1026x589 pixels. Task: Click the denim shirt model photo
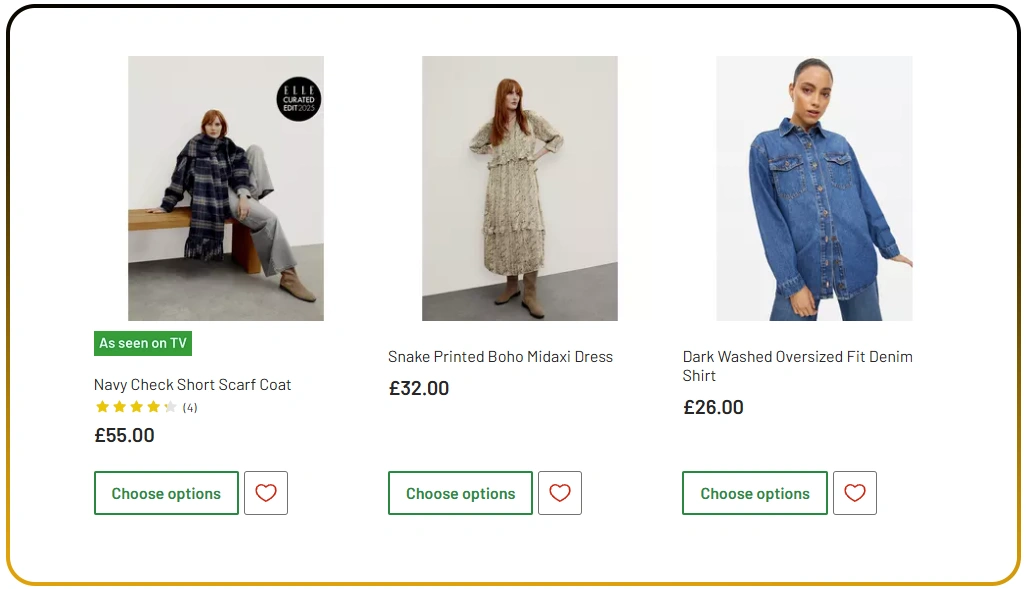point(813,187)
